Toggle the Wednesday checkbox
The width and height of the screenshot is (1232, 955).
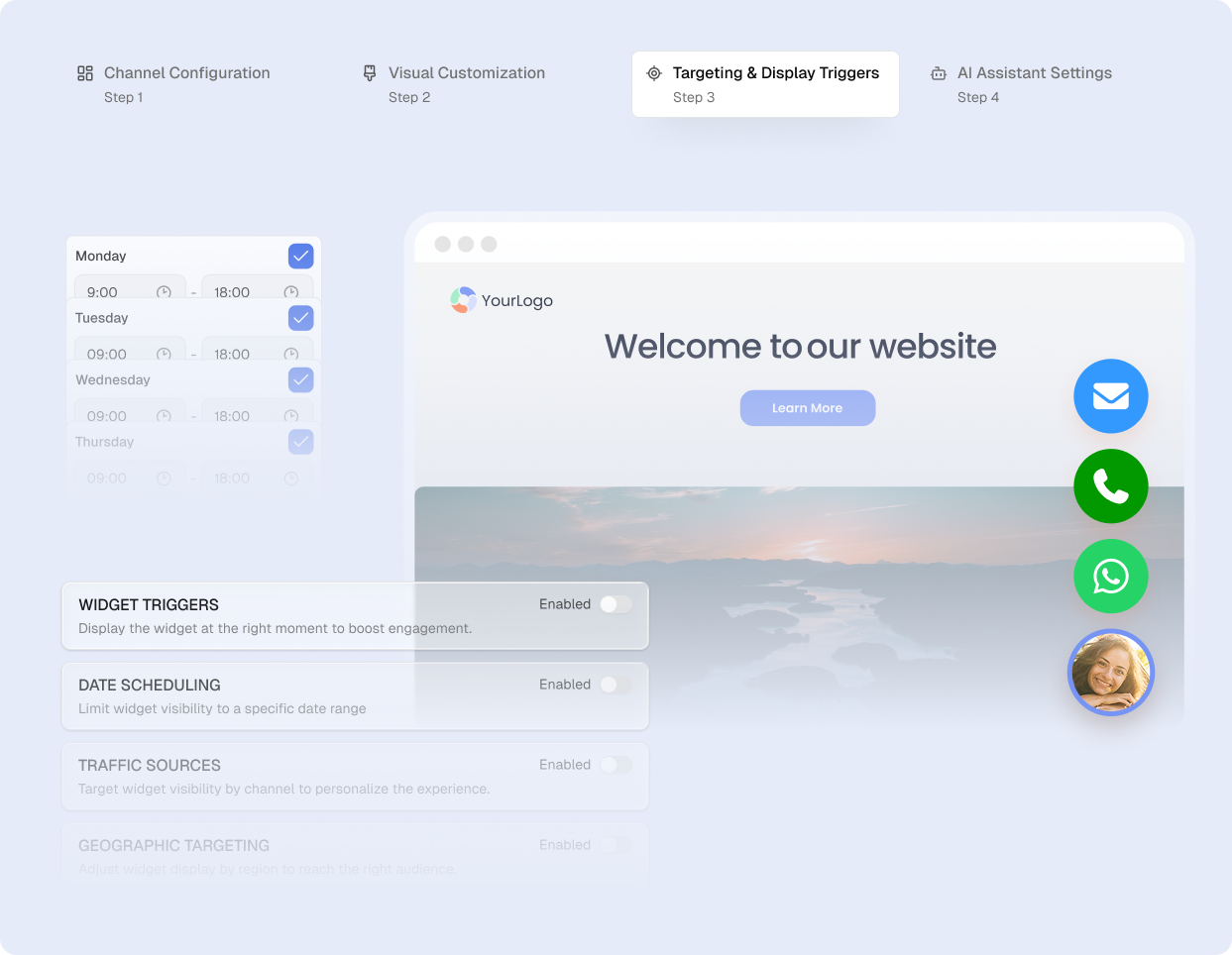tap(300, 379)
